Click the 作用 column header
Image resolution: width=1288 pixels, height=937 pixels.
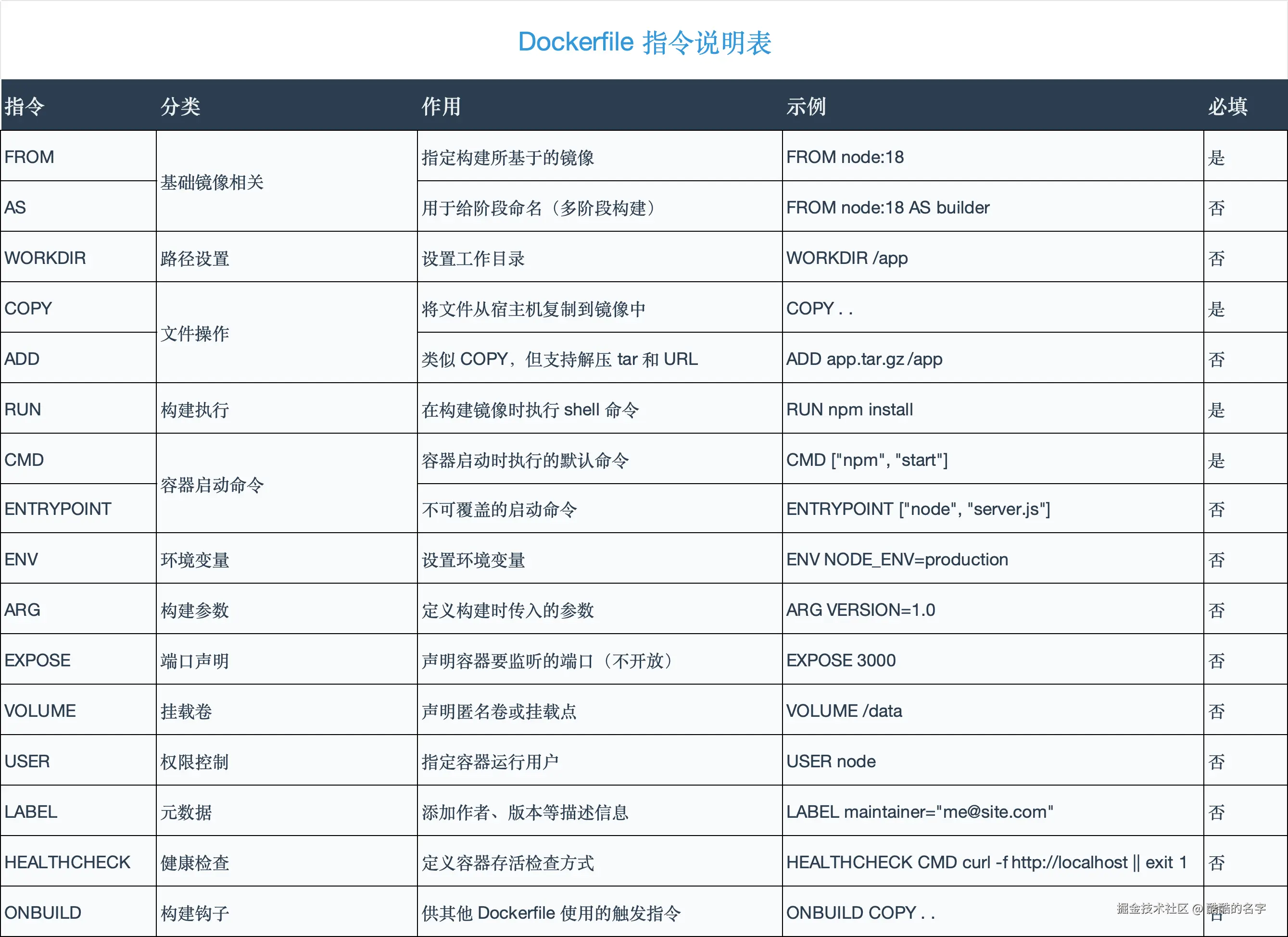coord(441,106)
